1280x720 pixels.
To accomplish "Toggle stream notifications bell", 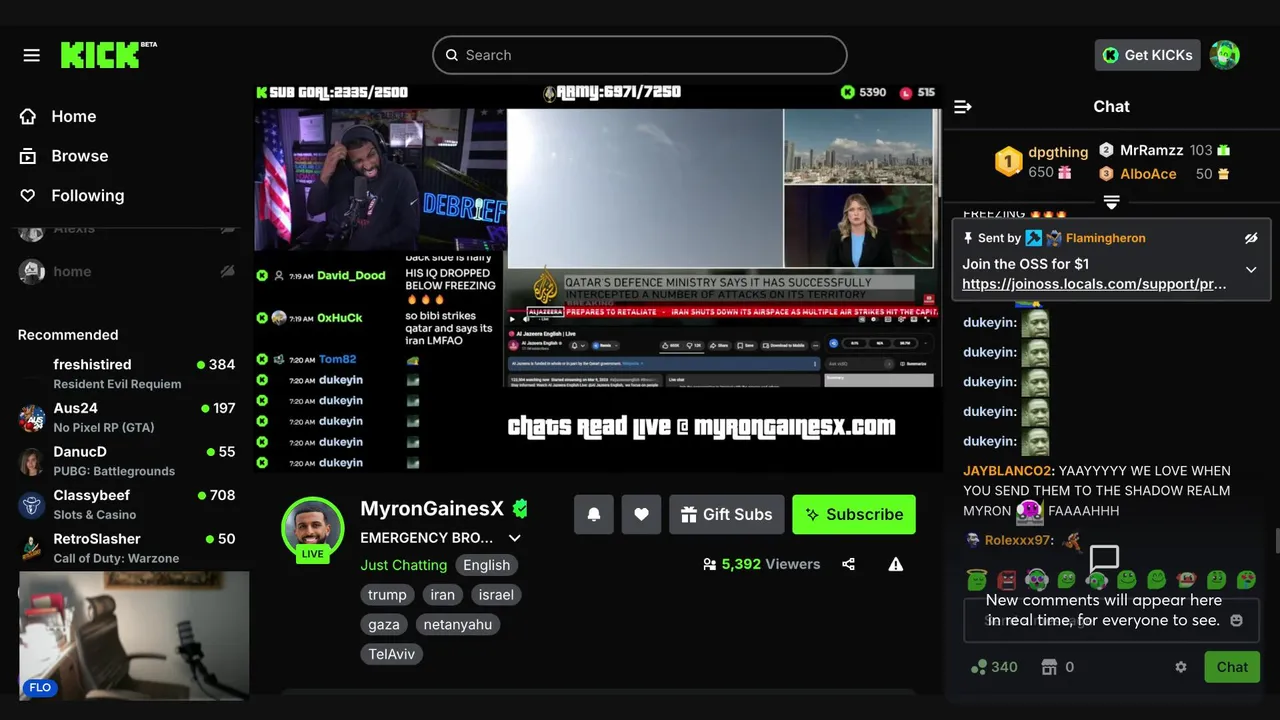I will (x=594, y=514).
